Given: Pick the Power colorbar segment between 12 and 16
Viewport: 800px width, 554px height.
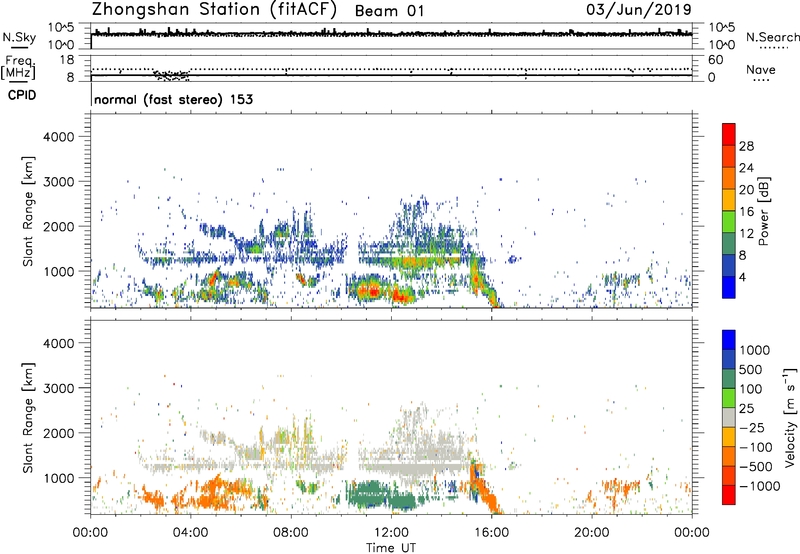Looking at the screenshot, I should tap(729, 222).
